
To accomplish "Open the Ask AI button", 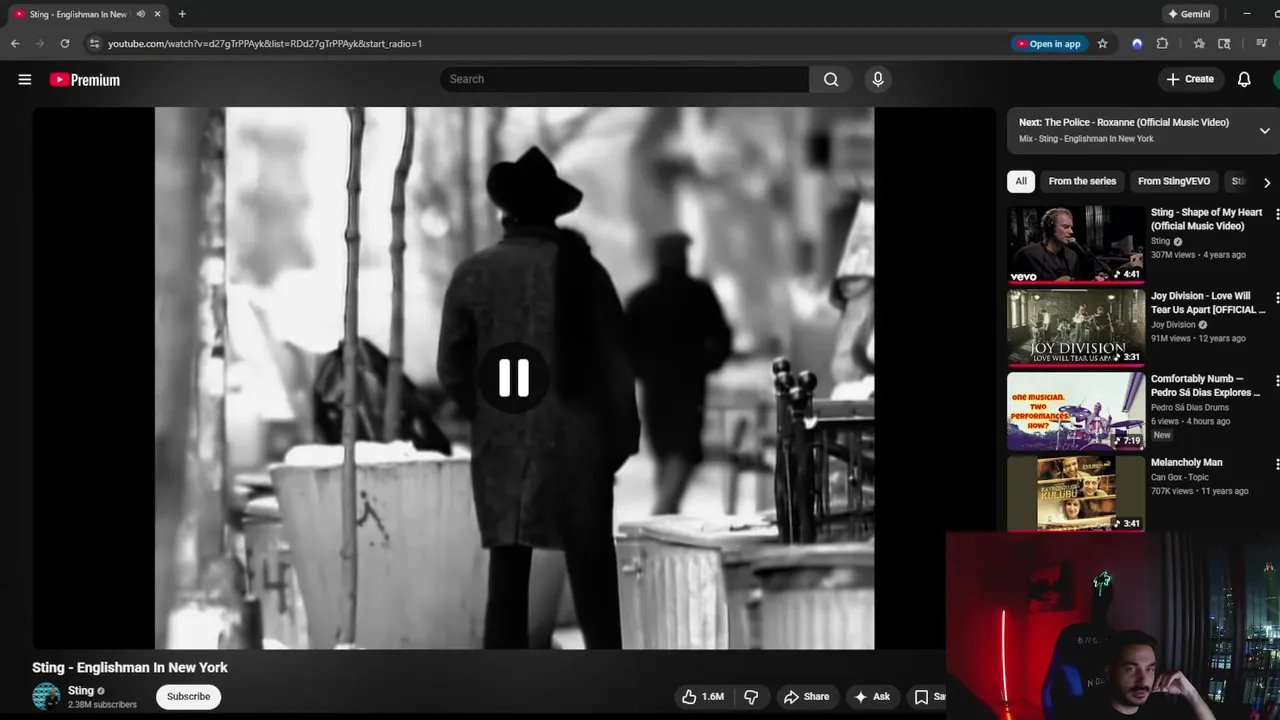I will click(872, 696).
